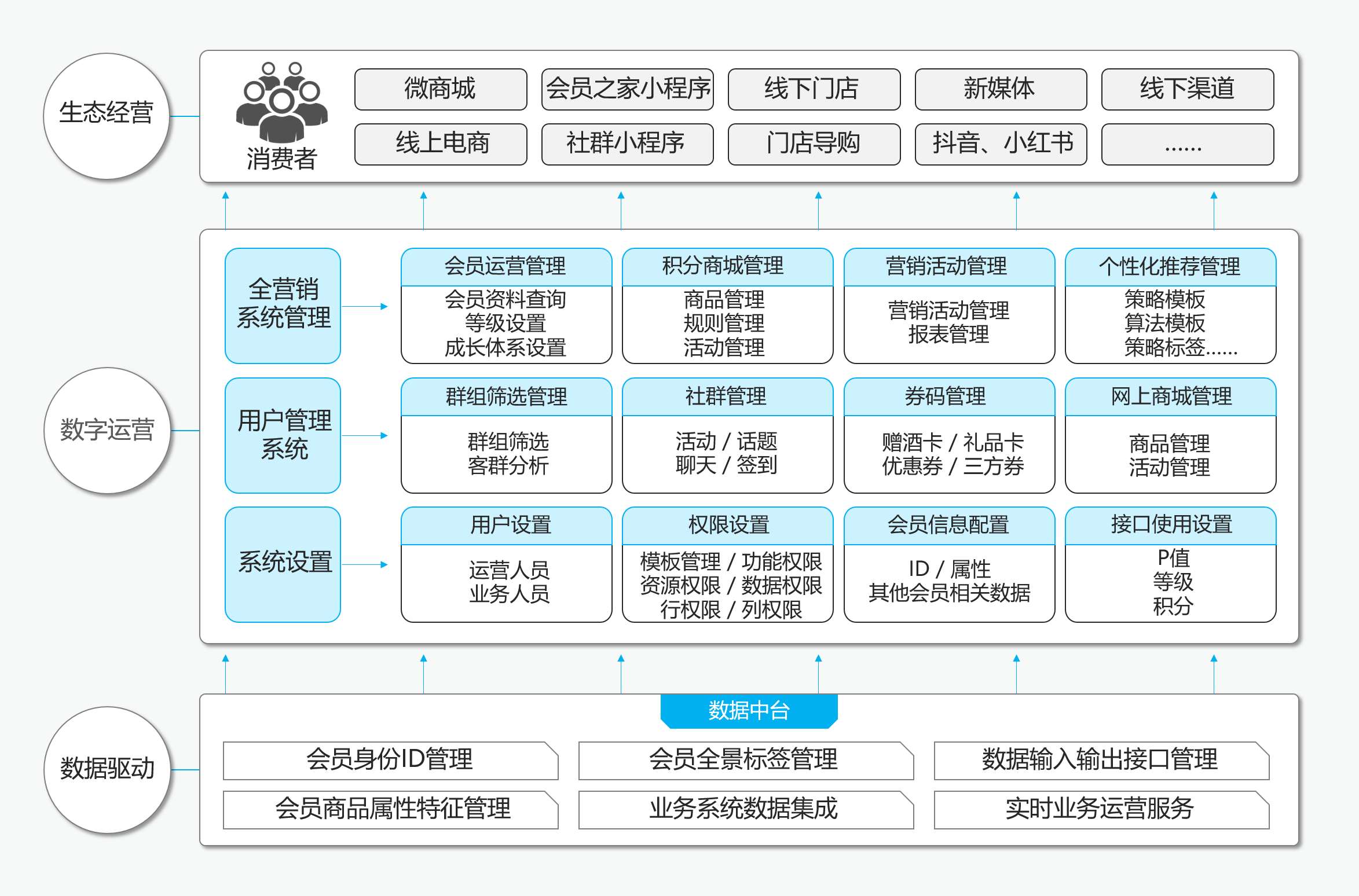Select the 运营人员 text
Screen dimensions: 1359x896
pyautogui.click(x=509, y=570)
